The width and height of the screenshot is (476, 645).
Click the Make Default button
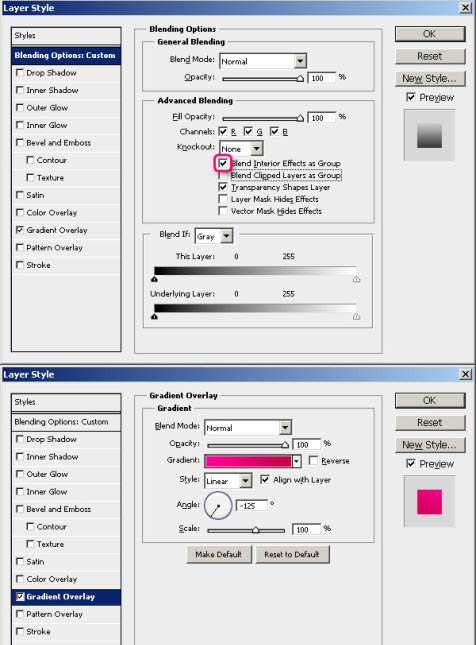pos(218,555)
